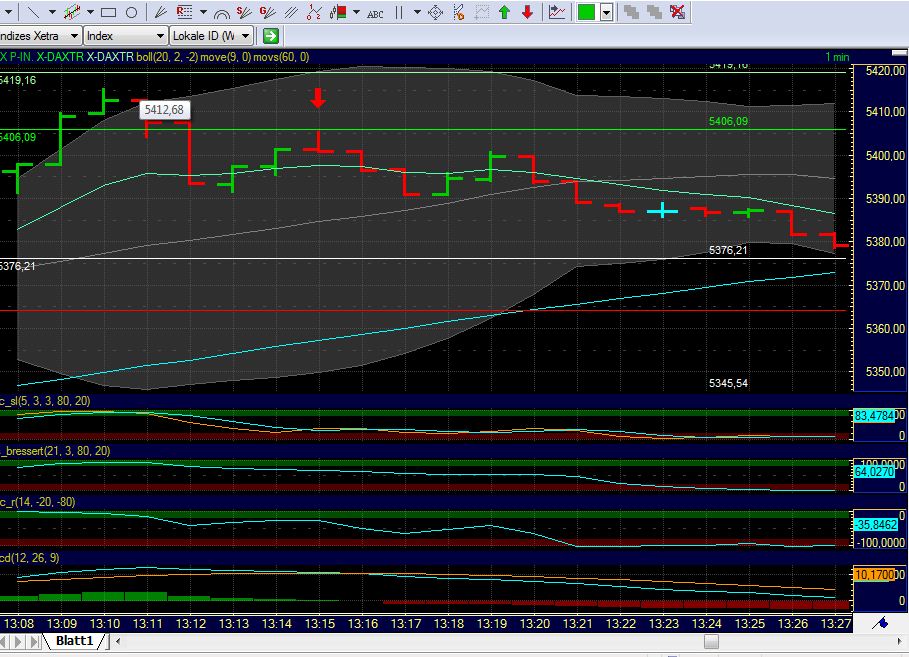Click the second gray send-back icon
Screen dimensions: 909x657
pyautogui.click(x=654, y=12)
